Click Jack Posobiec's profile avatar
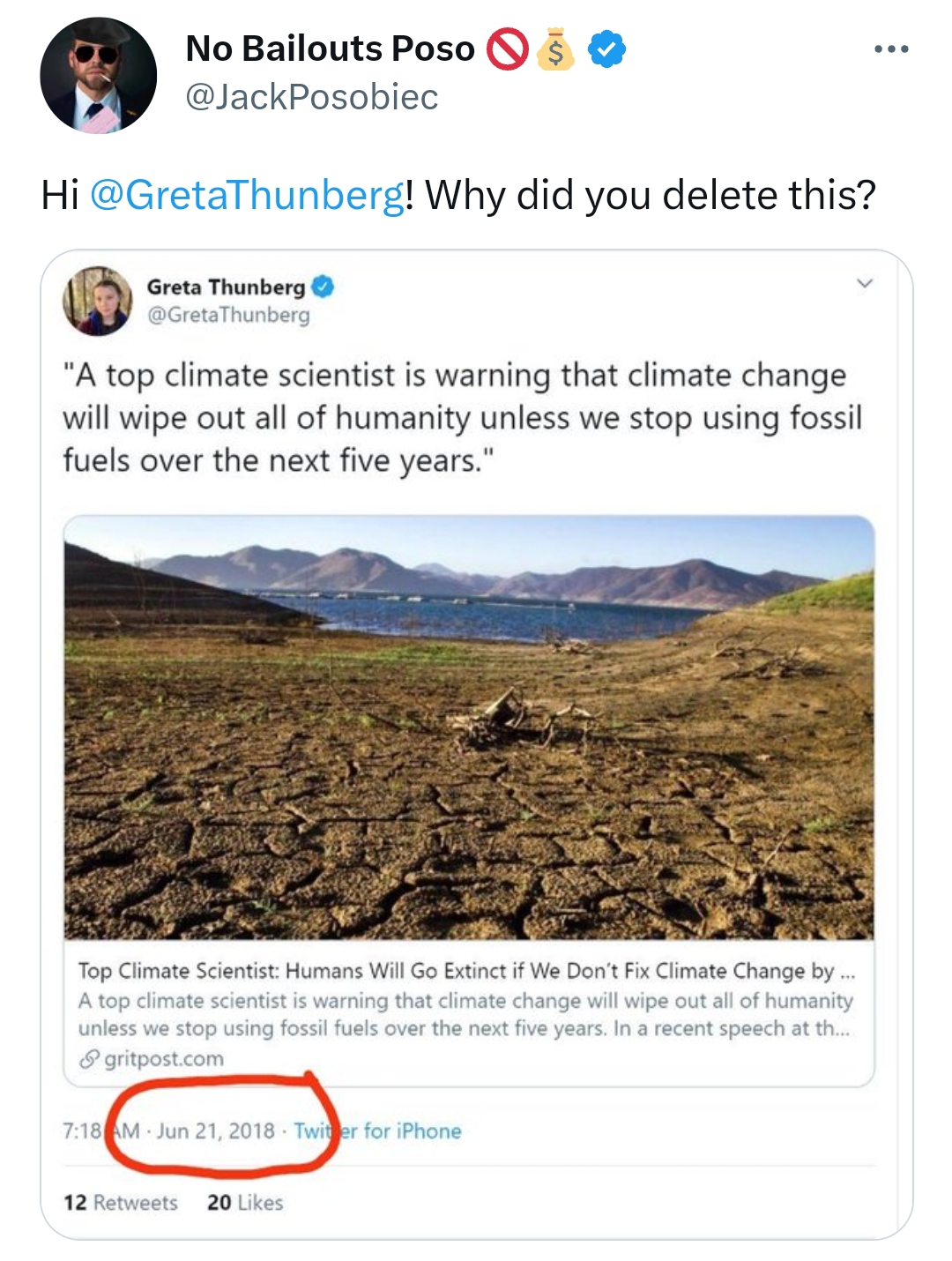 coord(98,77)
